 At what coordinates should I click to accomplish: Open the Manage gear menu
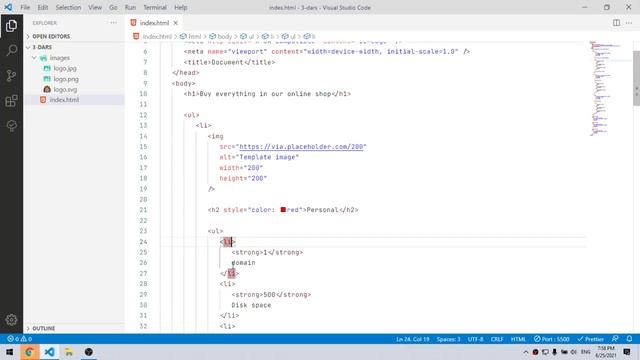(11, 320)
